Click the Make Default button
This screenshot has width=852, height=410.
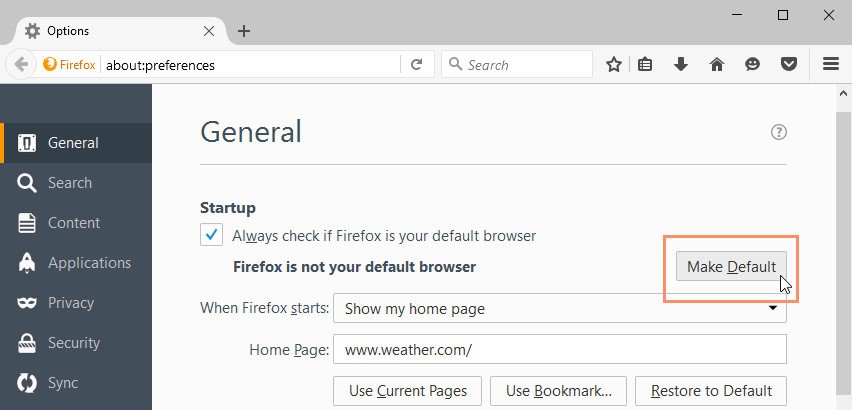click(731, 267)
